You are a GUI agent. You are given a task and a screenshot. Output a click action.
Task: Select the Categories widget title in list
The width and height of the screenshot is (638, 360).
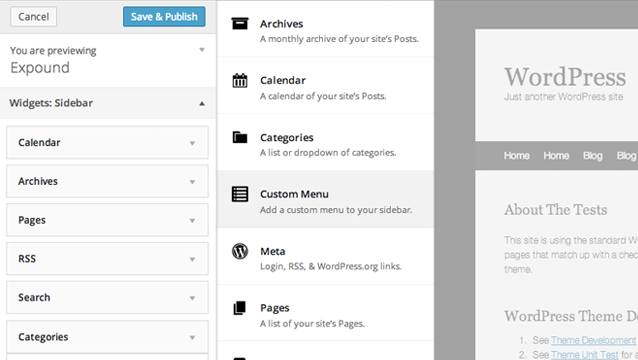tap(287, 137)
